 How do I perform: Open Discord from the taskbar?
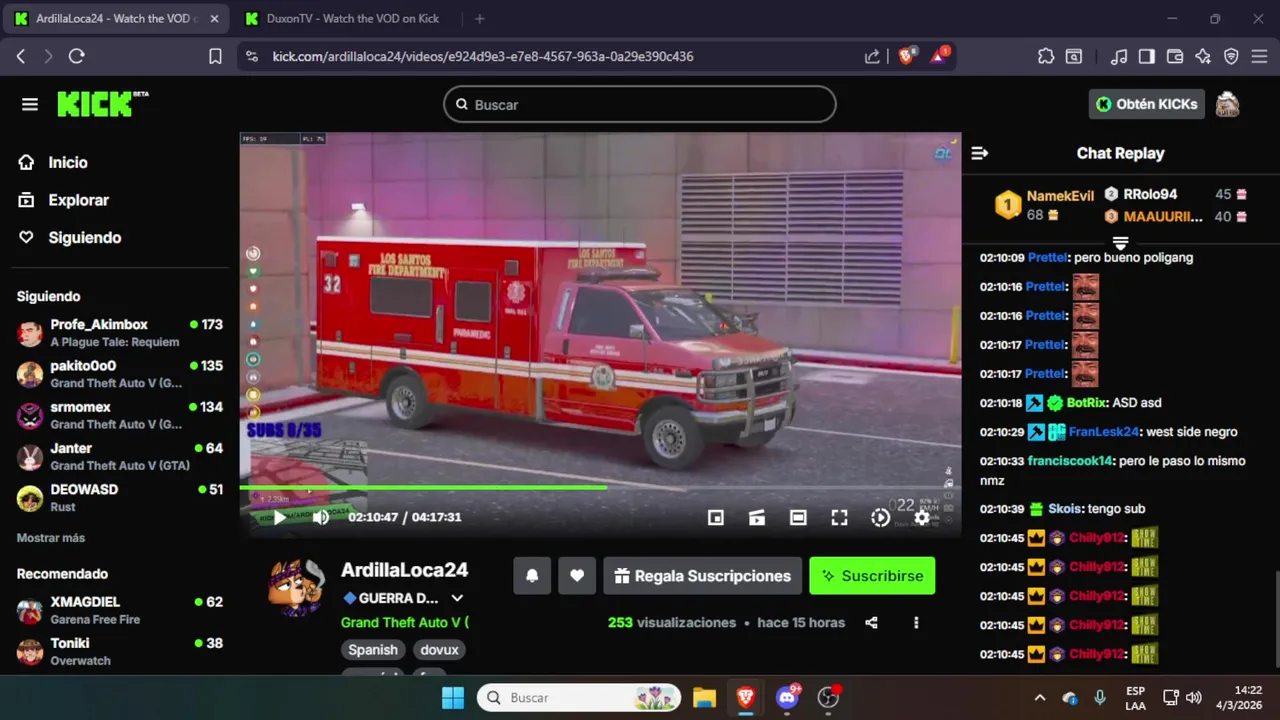pos(787,697)
